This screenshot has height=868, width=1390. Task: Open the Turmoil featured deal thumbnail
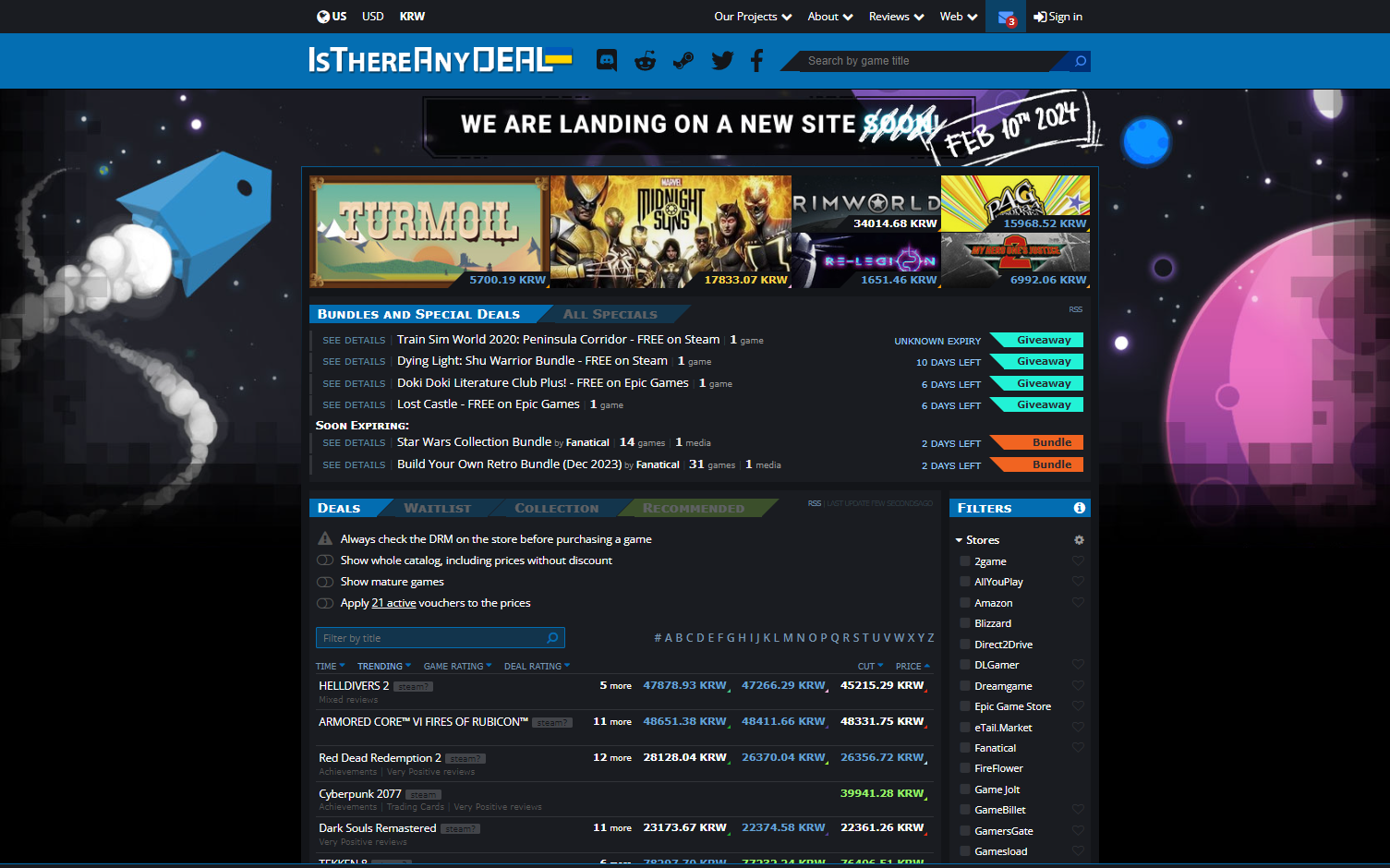429,232
